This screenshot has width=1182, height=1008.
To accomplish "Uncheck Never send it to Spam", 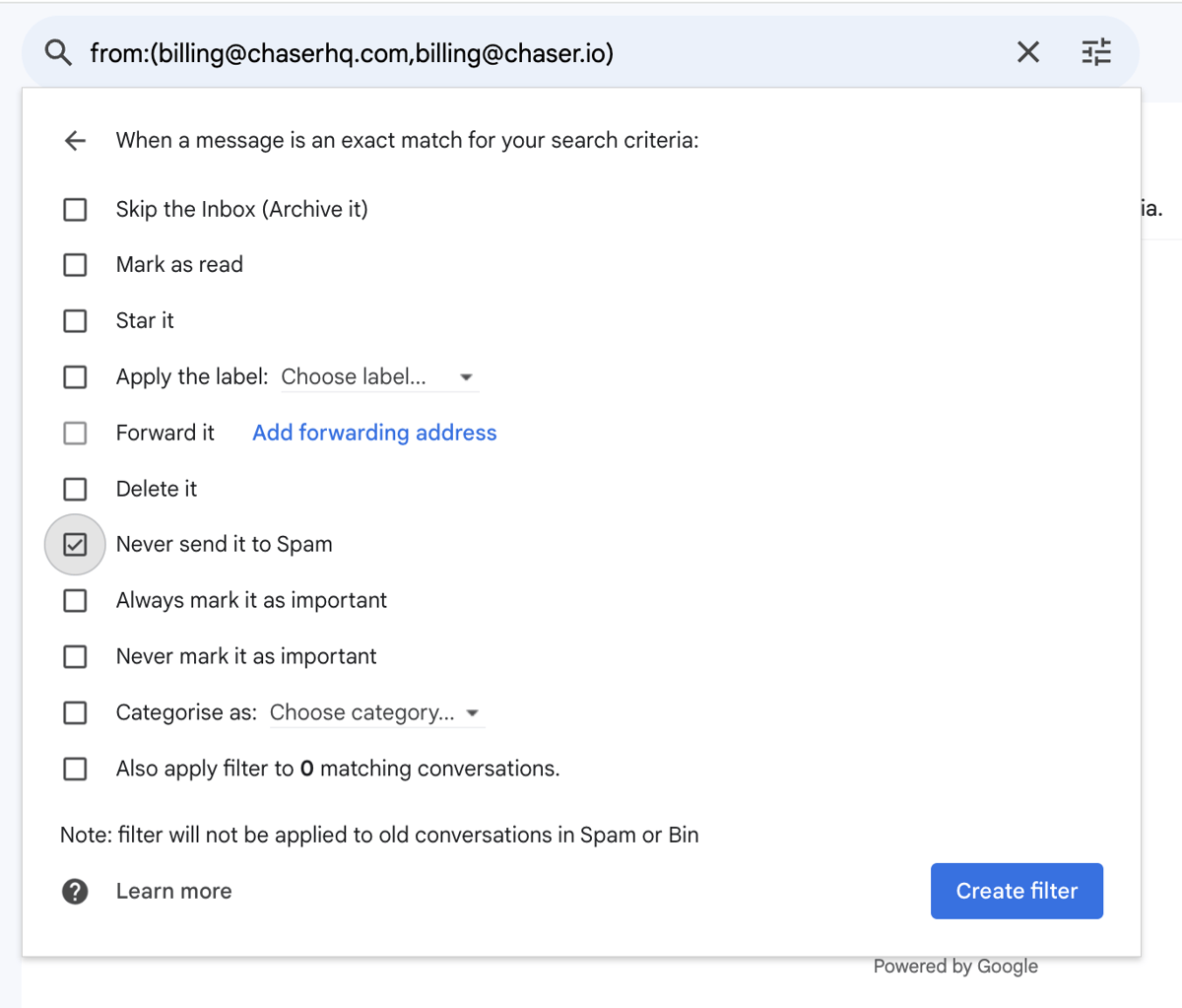I will 75,544.
